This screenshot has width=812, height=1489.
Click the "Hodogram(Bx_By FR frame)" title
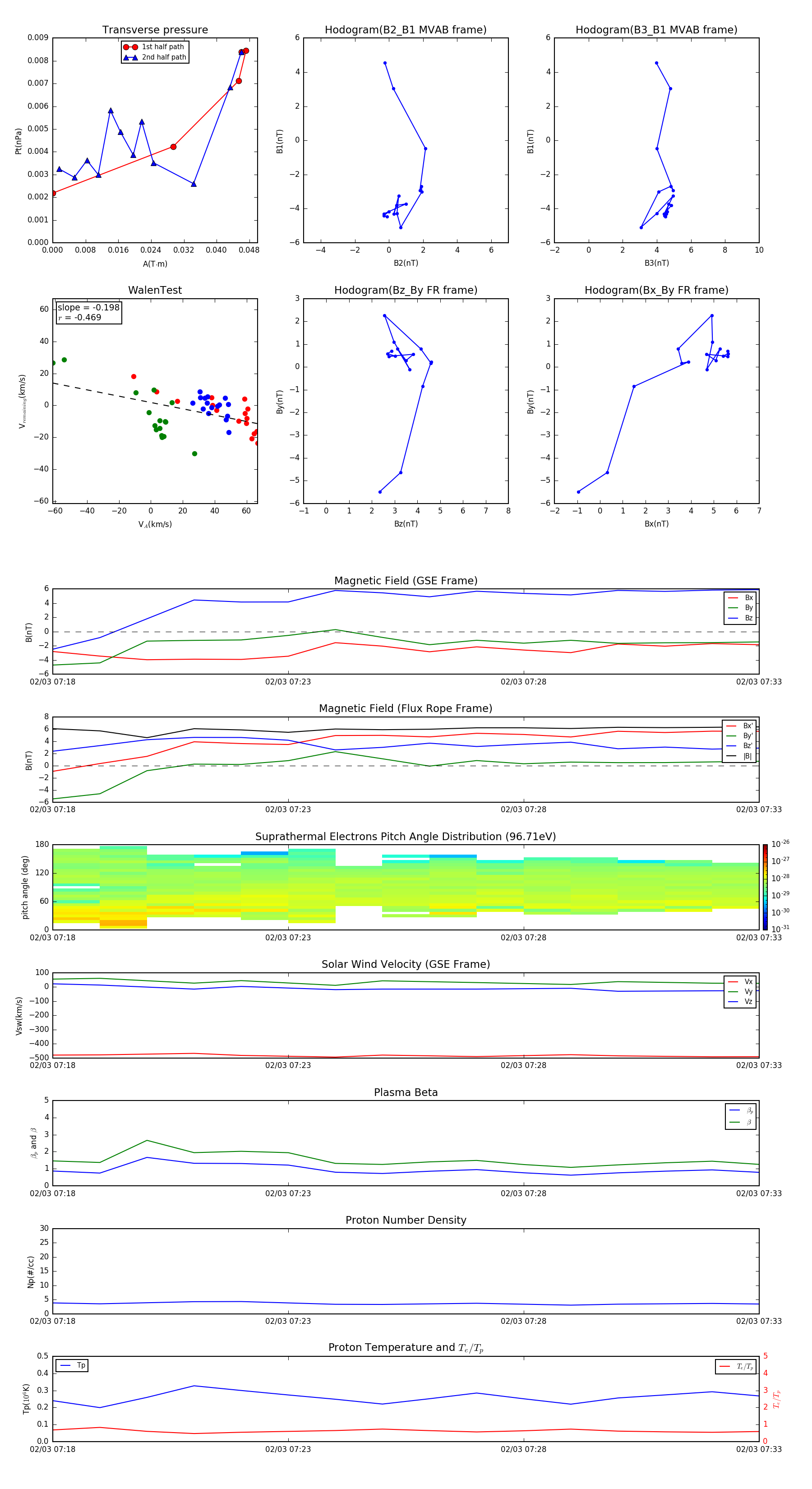[x=656, y=290]
